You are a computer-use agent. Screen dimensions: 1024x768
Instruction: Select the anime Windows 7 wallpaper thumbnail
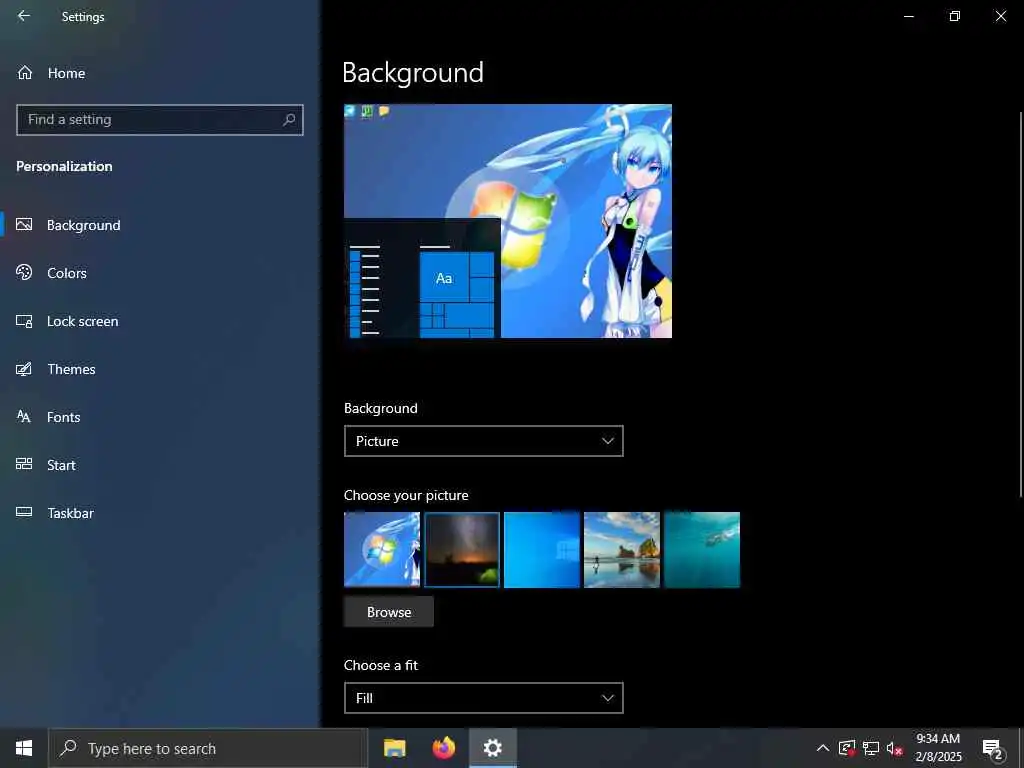[x=382, y=550]
